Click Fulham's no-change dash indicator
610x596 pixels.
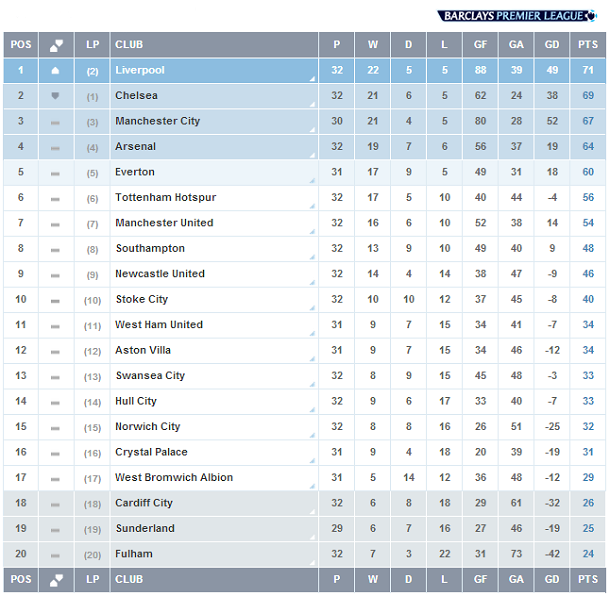tap(55, 556)
